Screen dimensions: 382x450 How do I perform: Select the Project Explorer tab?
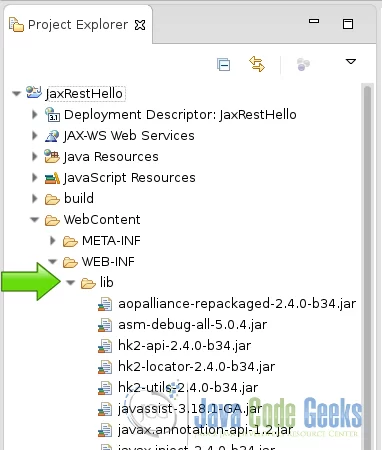coord(77,25)
